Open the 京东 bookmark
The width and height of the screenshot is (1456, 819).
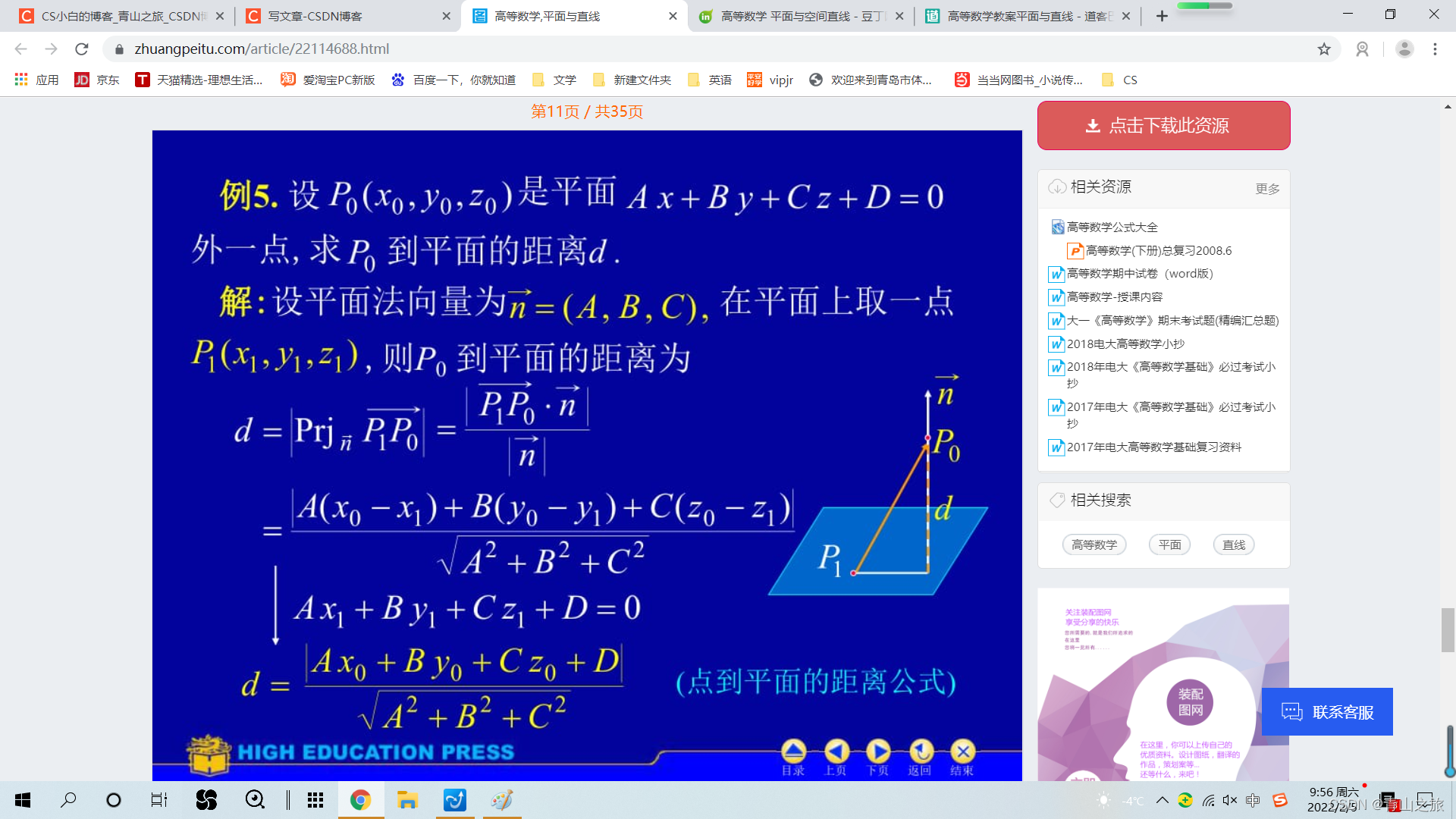pyautogui.click(x=98, y=80)
